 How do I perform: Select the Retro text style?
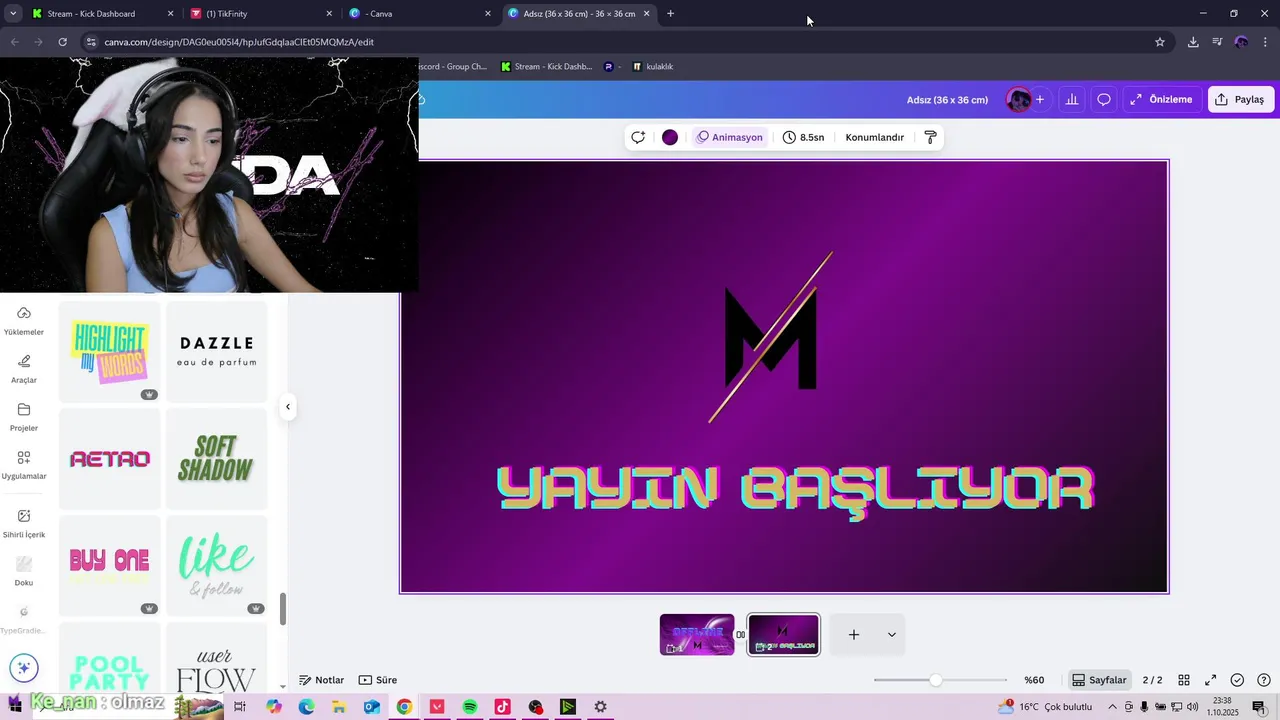[x=110, y=459]
